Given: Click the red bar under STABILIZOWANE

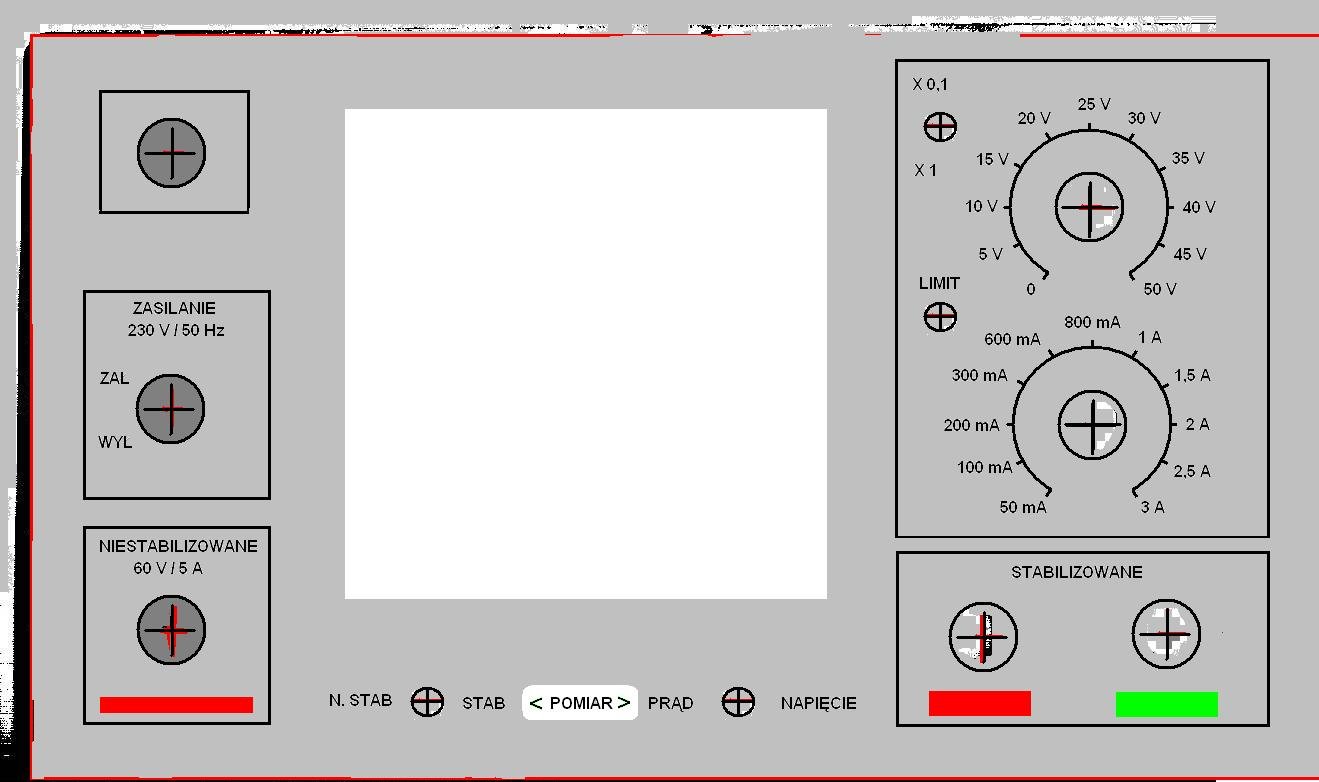Looking at the screenshot, I should pos(979,704).
